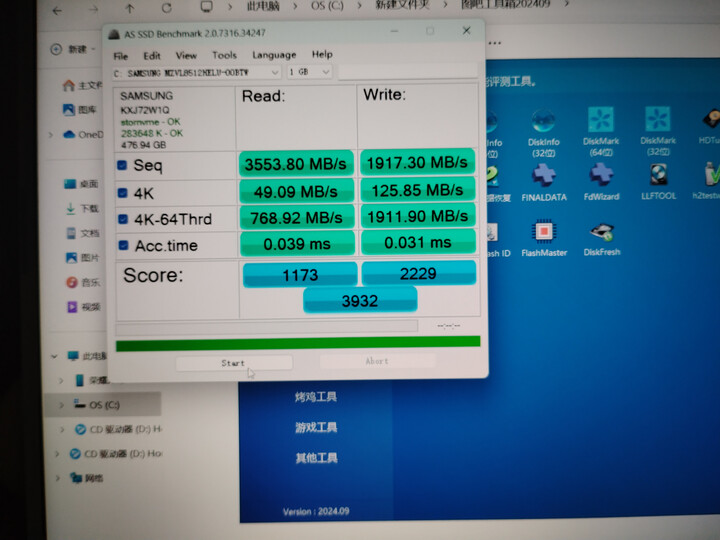
Task: Open 图片 in Explorer sidebar
Action: pyautogui.click(x=83, y=258)
